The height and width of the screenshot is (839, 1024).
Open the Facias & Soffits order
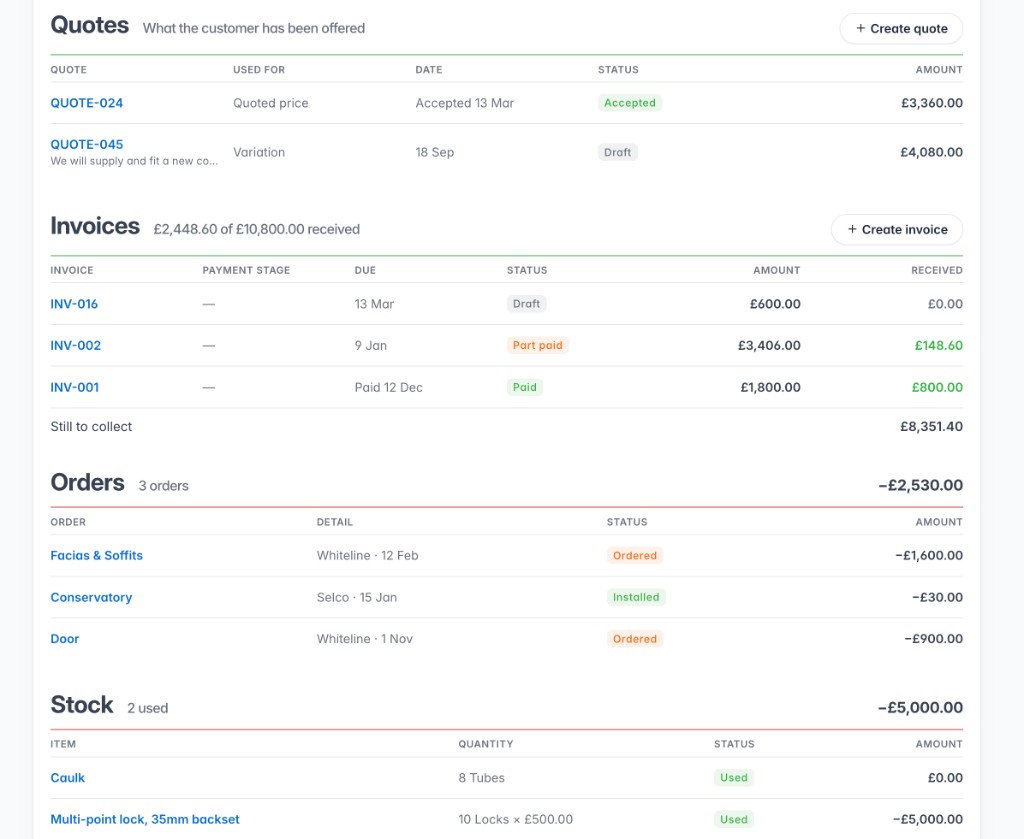click(97, 556)
